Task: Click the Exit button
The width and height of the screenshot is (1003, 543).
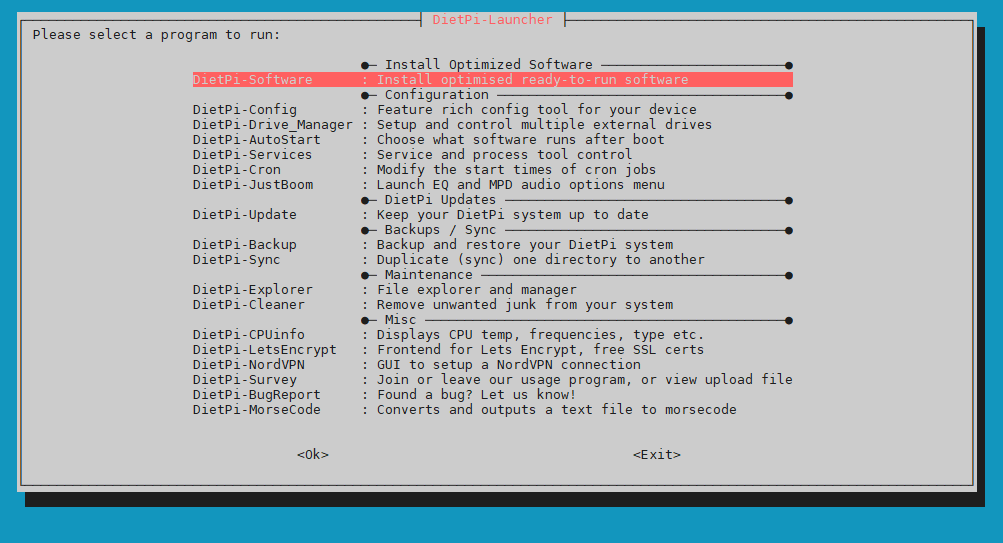Action: [657, 455]
